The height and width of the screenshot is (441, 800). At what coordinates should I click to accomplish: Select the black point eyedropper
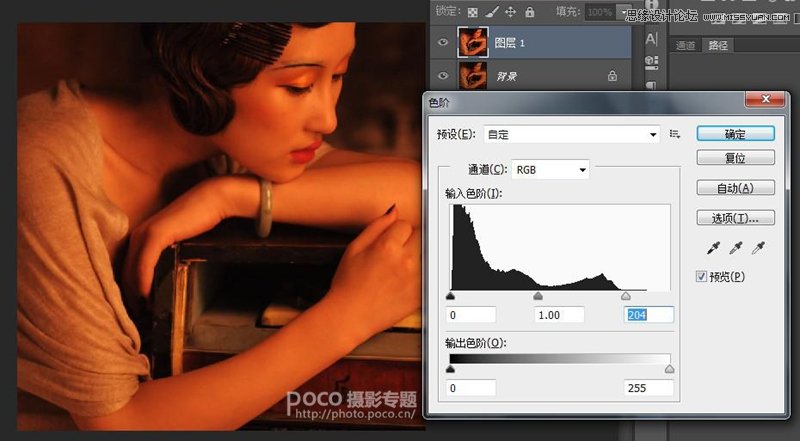click(x=713, y=249)
